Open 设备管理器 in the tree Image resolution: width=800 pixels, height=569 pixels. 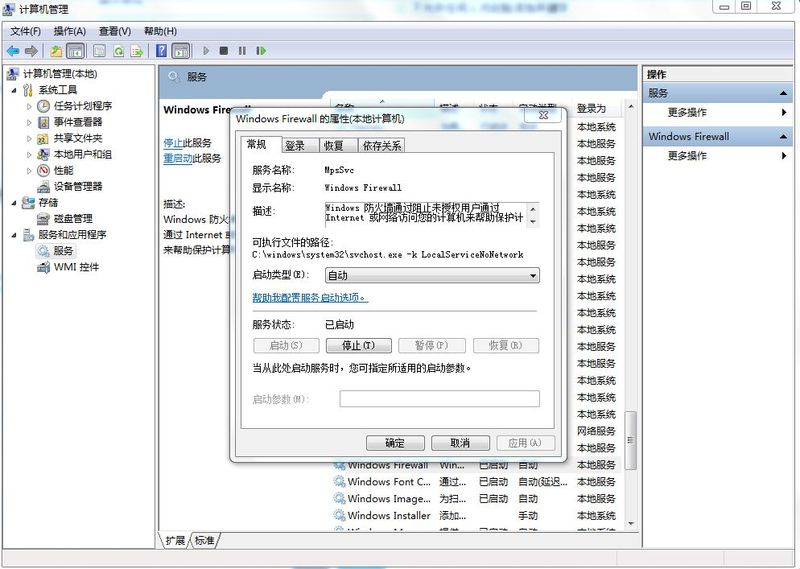tap(77, 186)
